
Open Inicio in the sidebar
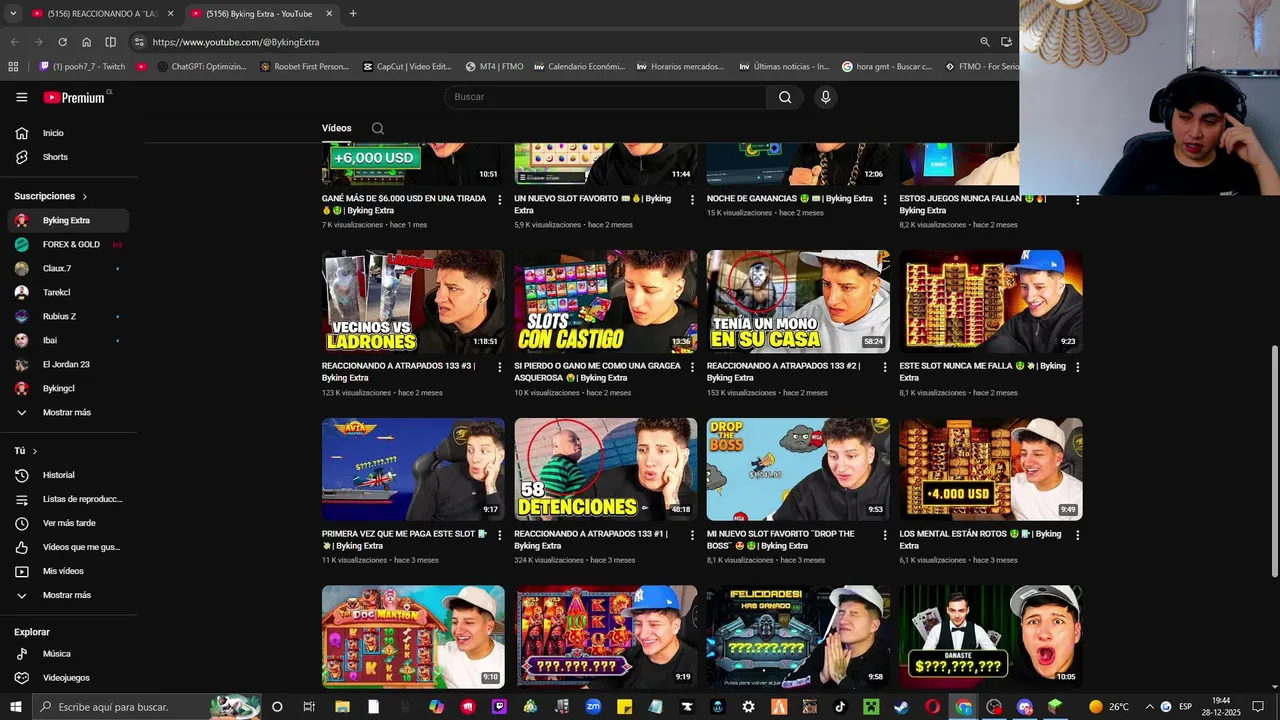(x=68, y=133)
